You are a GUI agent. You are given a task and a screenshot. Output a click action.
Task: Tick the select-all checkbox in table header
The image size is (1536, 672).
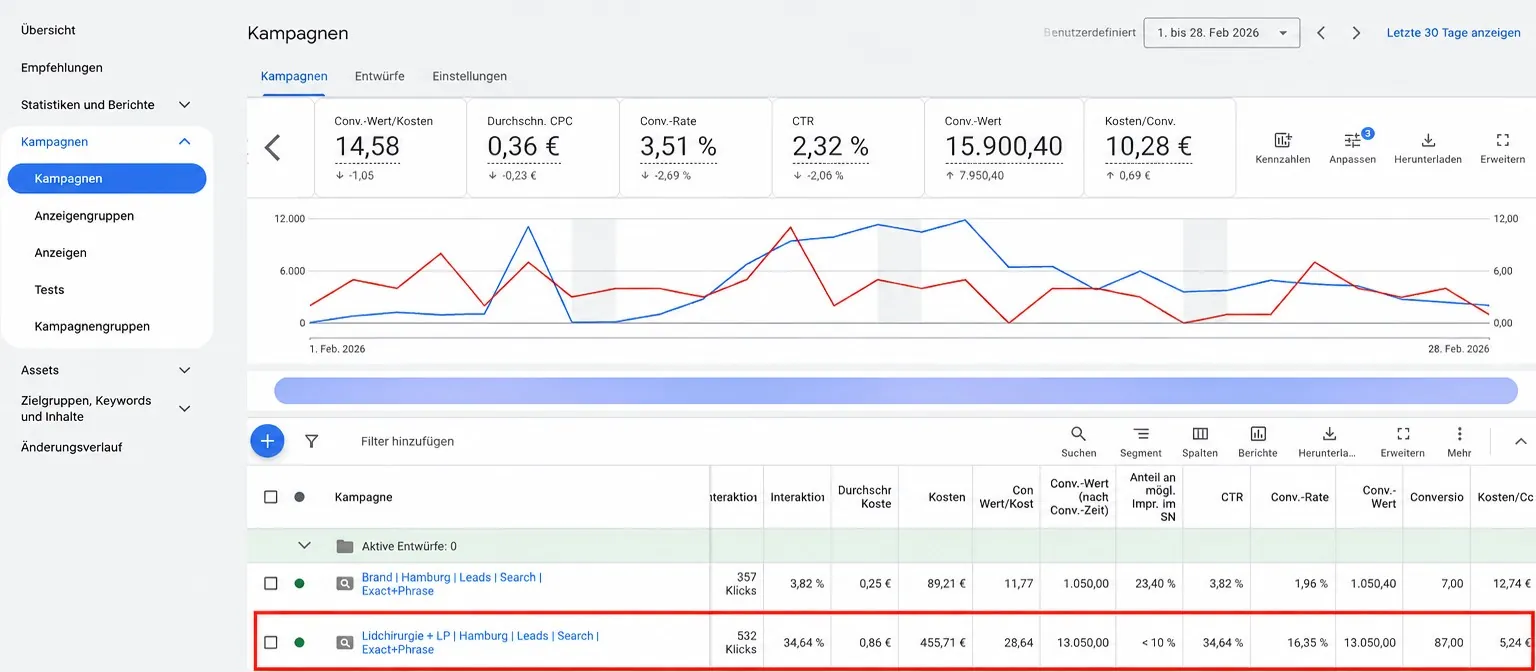pos(270,497)
